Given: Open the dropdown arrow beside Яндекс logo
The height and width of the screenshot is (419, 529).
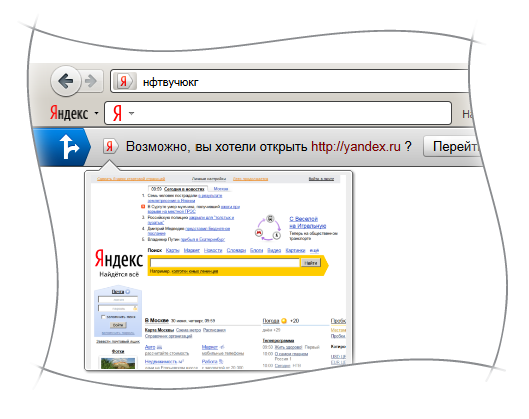Looking at the screenshot, I should [x=96, y=113].
